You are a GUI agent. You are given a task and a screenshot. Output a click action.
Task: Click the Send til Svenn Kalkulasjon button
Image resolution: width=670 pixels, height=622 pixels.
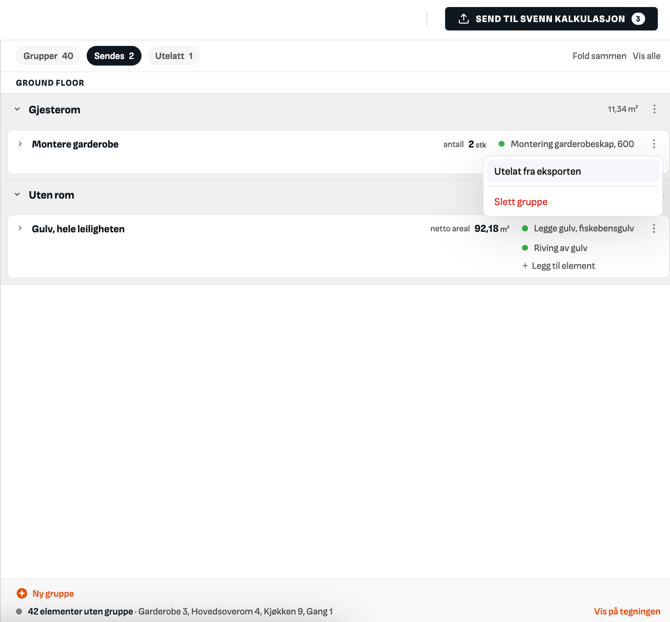click(551, 19)
